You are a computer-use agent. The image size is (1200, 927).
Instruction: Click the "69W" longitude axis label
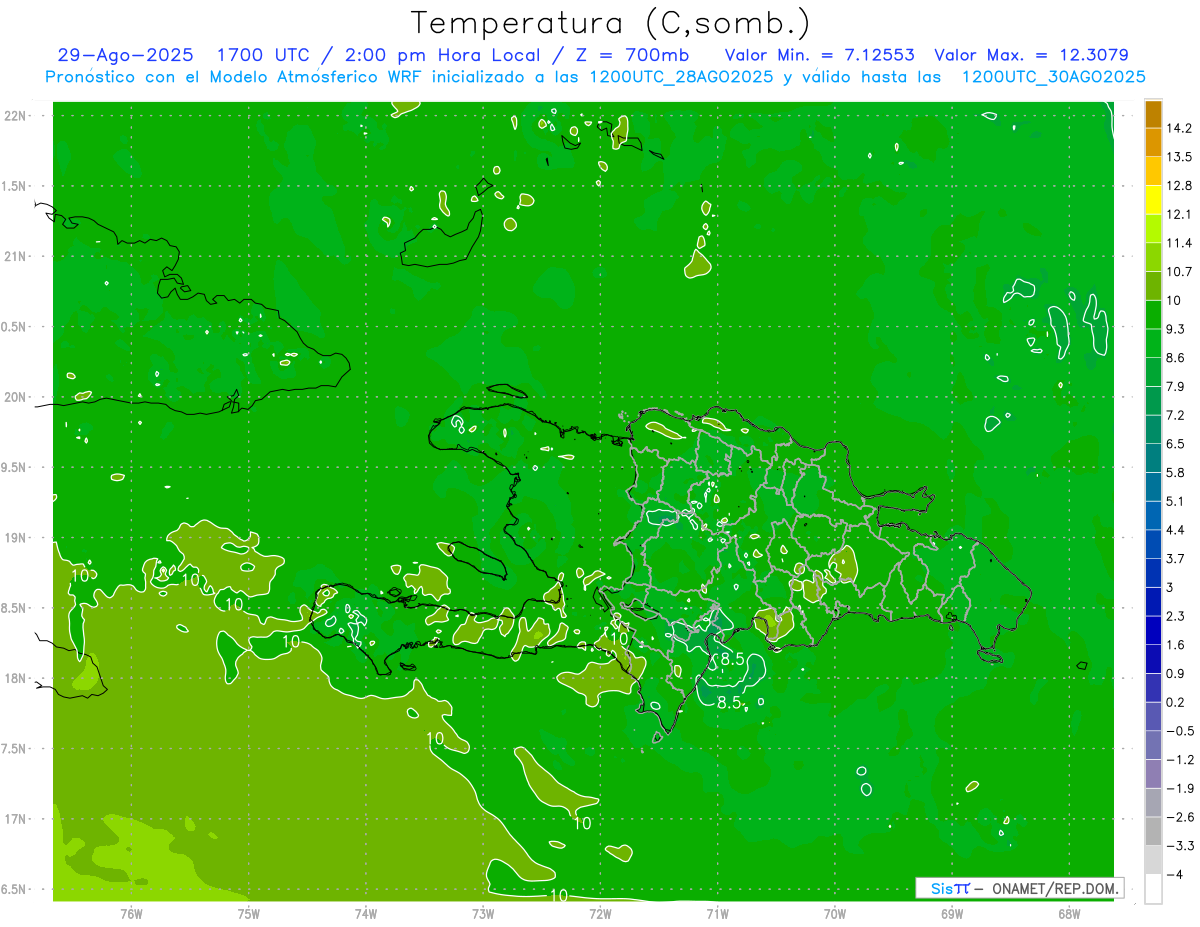click(x=952, y=914)
